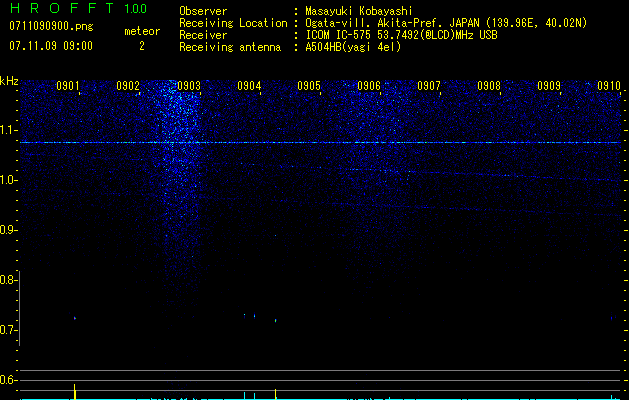Click receiver value ICOM IC-575 53.7492 MHz
Image resolution: width=629 pixels, height=400 pixels.
tap(401, 35)
